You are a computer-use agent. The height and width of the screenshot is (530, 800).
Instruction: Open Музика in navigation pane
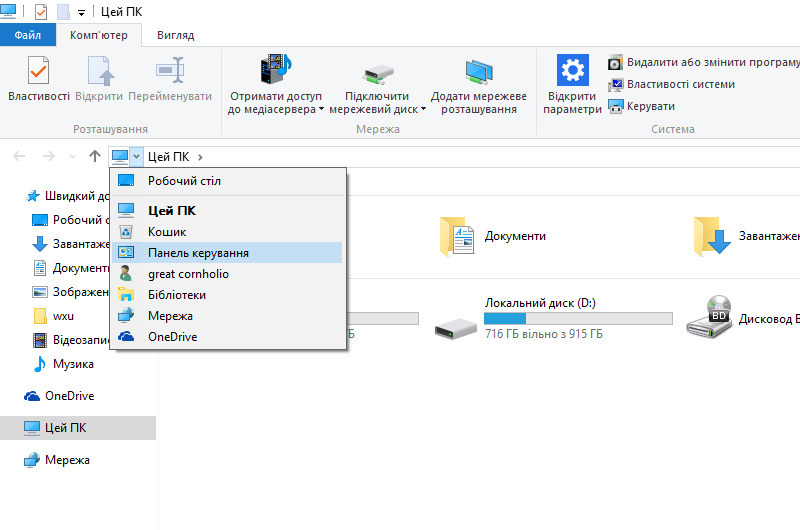(x=64, y=364)
